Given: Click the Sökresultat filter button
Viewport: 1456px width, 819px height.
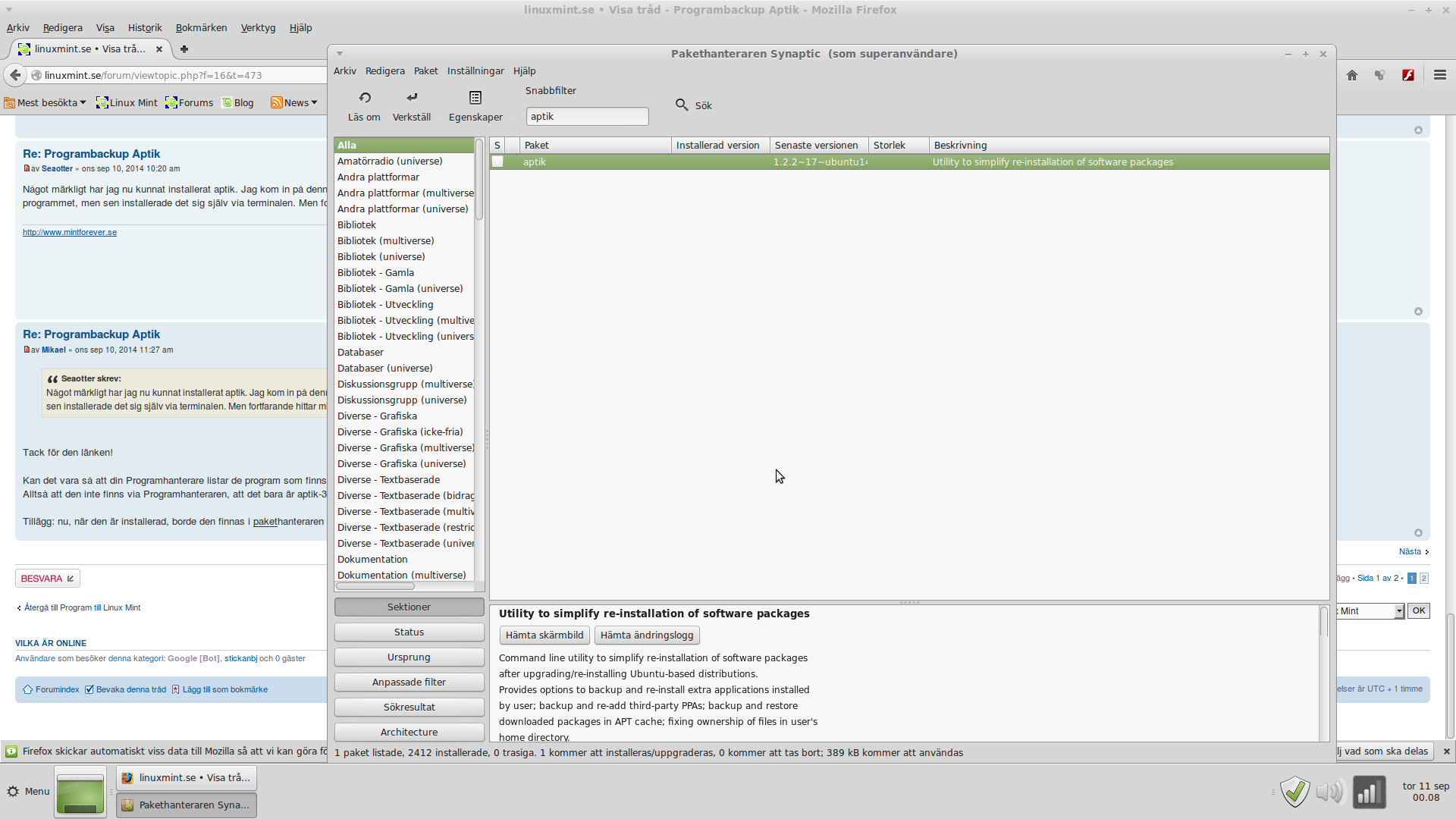Looking at the screenshot, I should point(409,708).
